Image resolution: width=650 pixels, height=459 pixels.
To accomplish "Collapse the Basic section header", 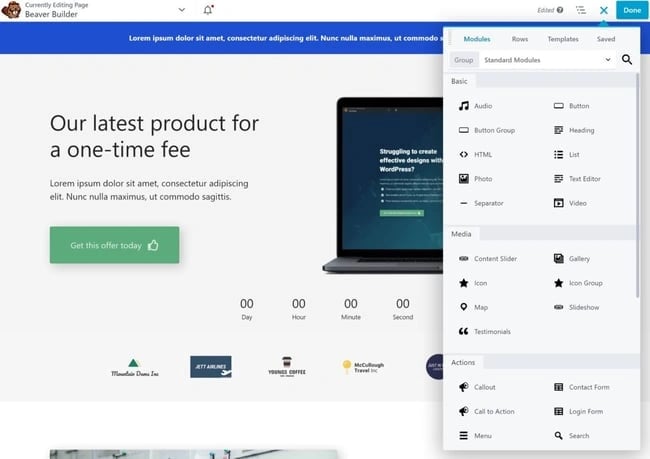I will pyautogui.click(x=459, y=81).
